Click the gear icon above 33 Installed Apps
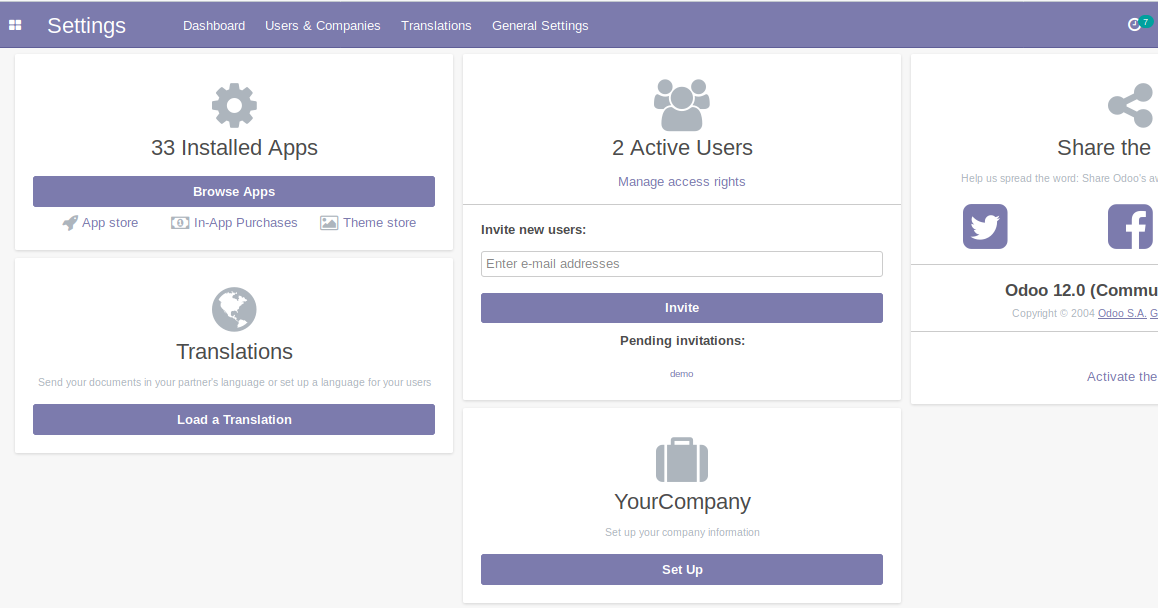Image resolution: width=1158 pixels, height=608 pixels. coord(234,105)
